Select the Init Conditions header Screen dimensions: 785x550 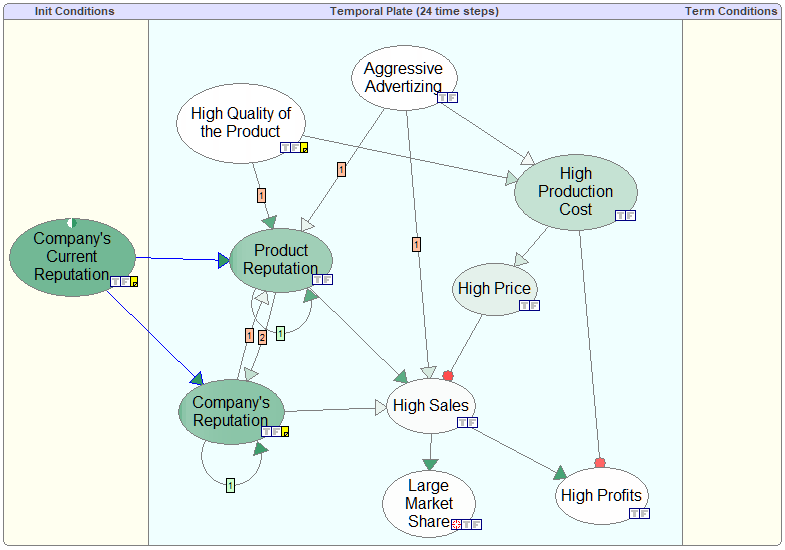coord(75,11)
